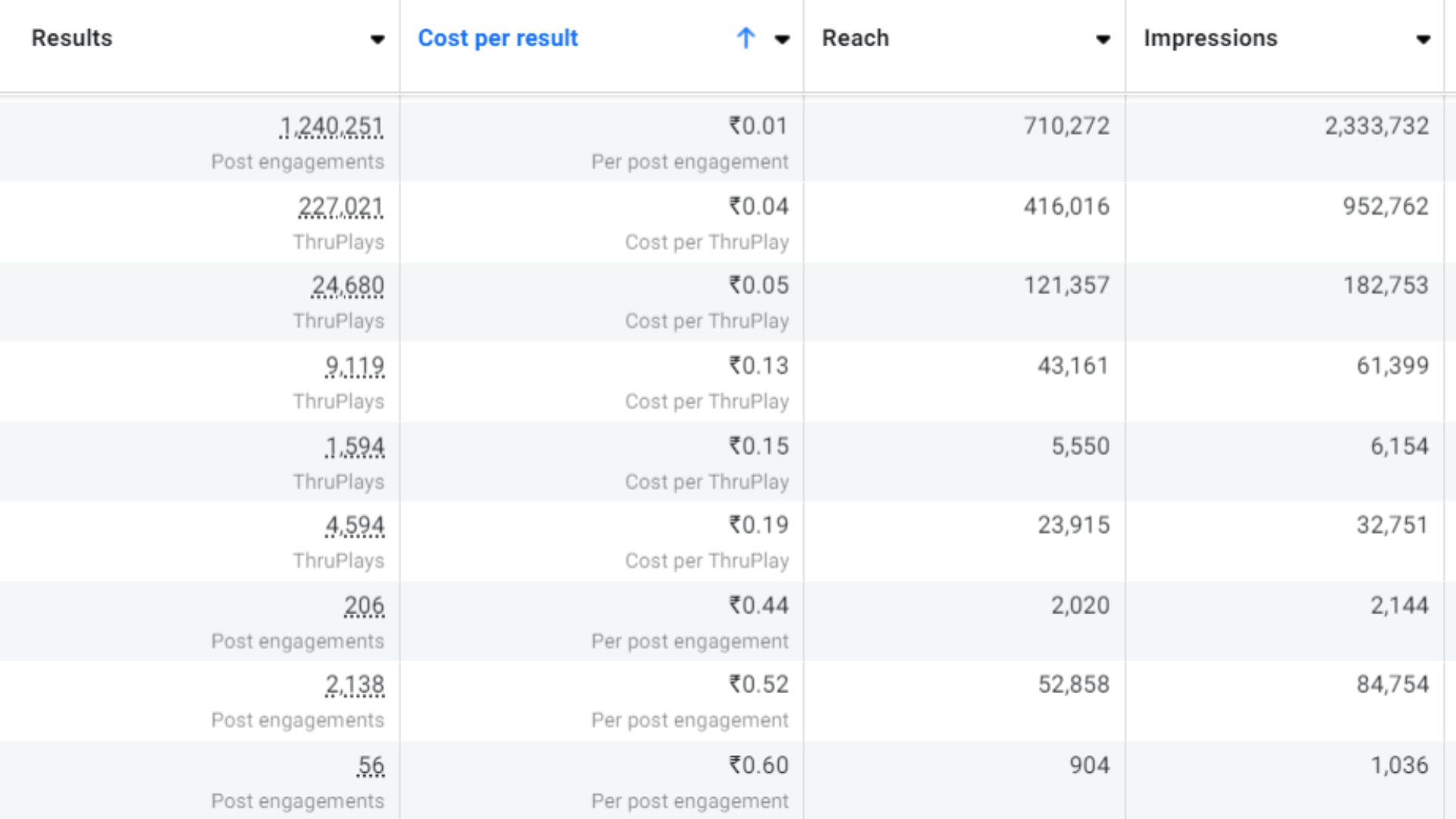Sort by the Reach column header
1456x819 pixels.
(x=855, y=38)
